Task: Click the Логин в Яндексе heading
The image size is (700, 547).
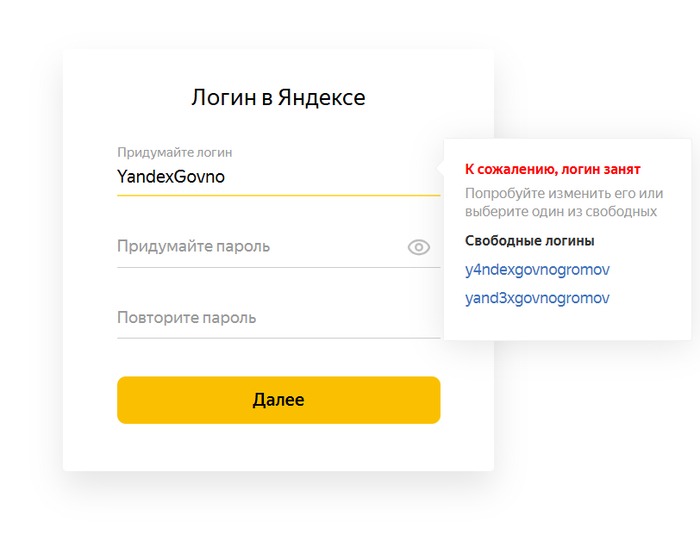Action: [x=278, y=98]
